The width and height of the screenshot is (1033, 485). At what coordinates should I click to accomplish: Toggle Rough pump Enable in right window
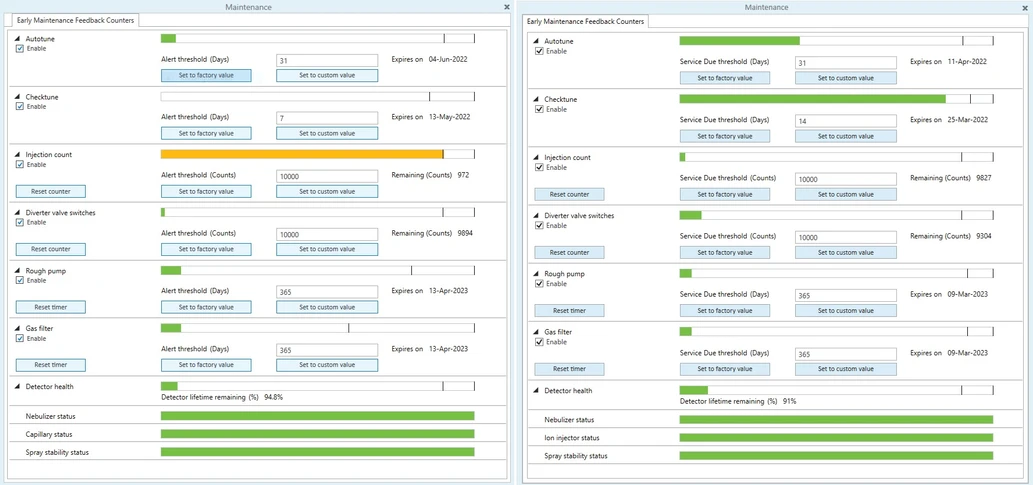(x=540, y=283)
